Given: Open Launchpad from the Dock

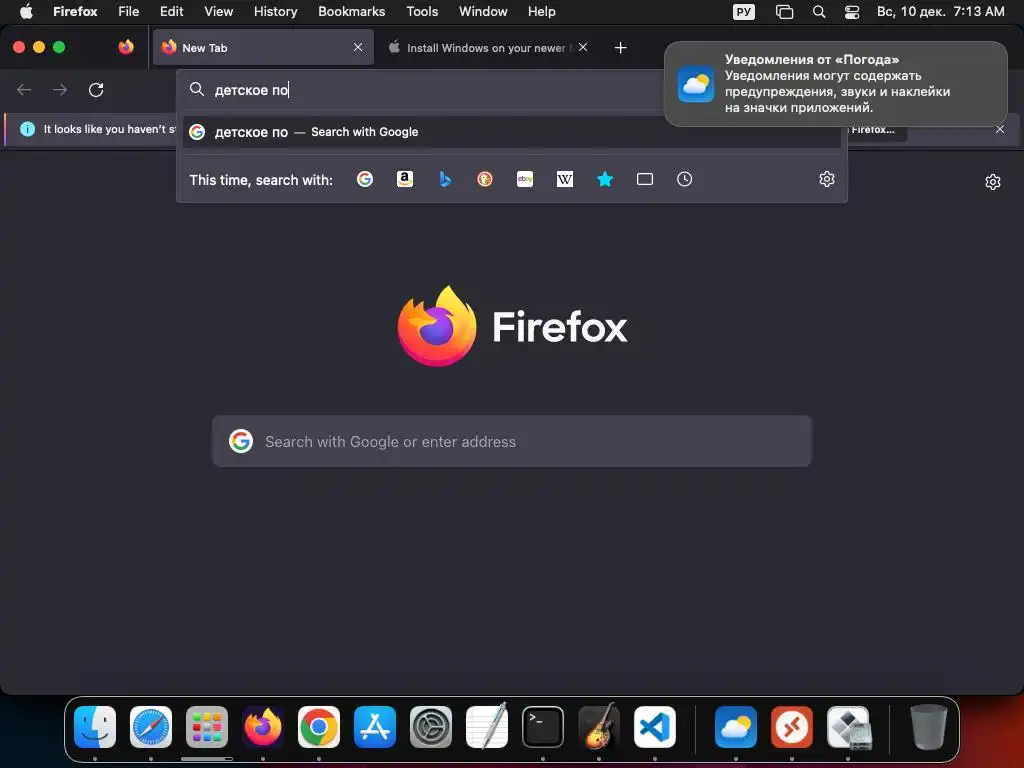Looking at the screenshot, I should click(x=207, y=727).
